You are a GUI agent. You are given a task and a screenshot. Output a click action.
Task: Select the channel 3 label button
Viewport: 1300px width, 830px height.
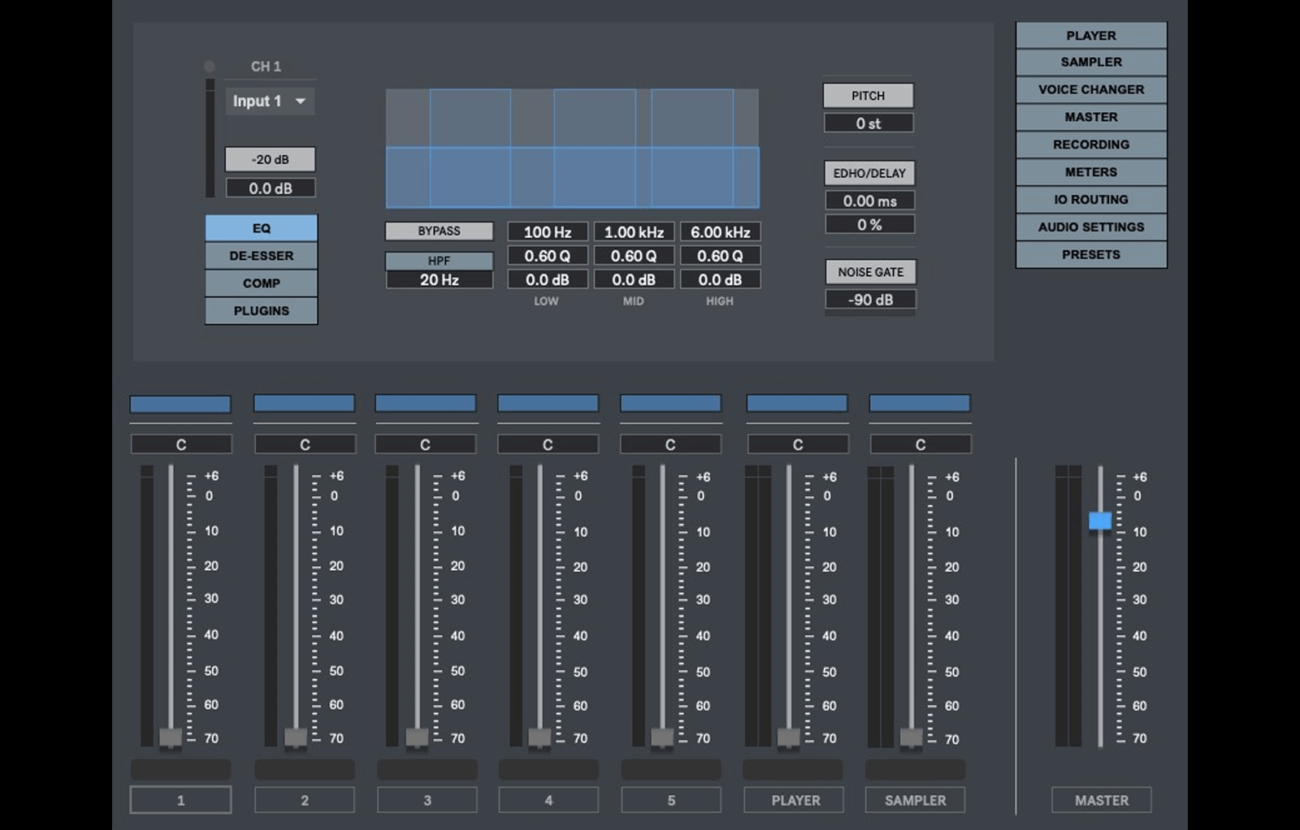(427, 800)
